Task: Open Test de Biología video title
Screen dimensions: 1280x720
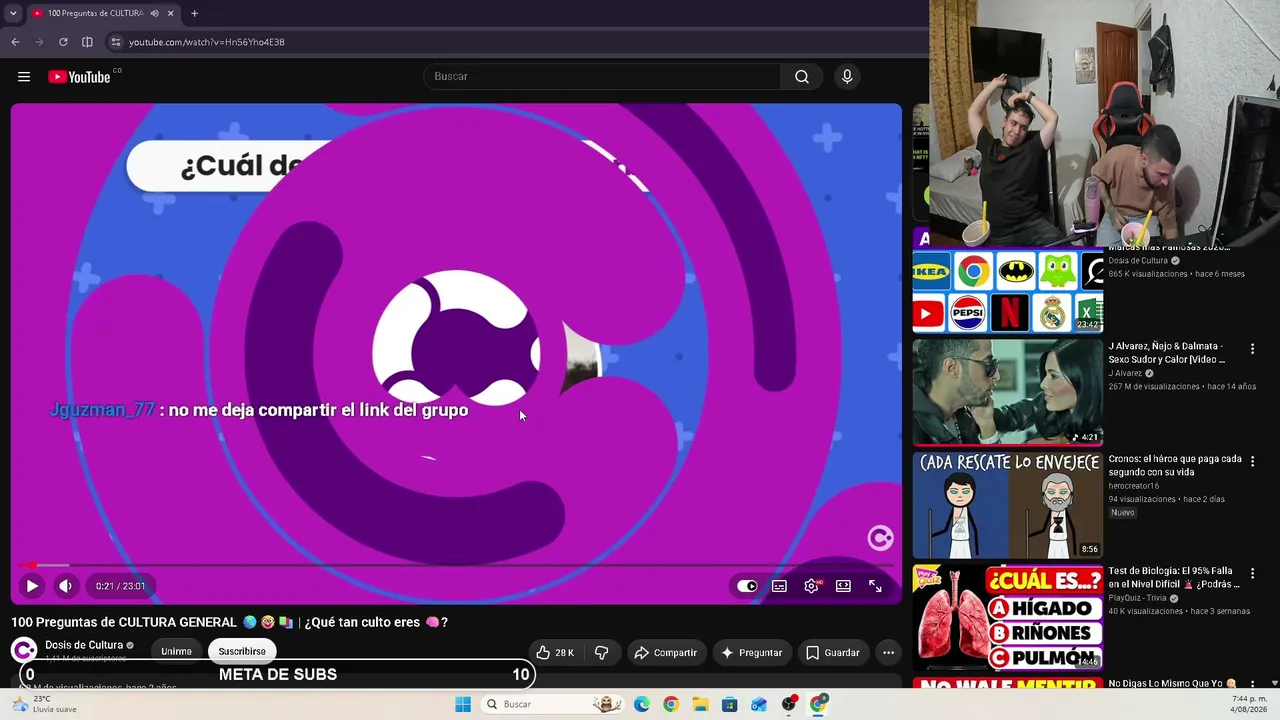Action: pos(1174,577)
